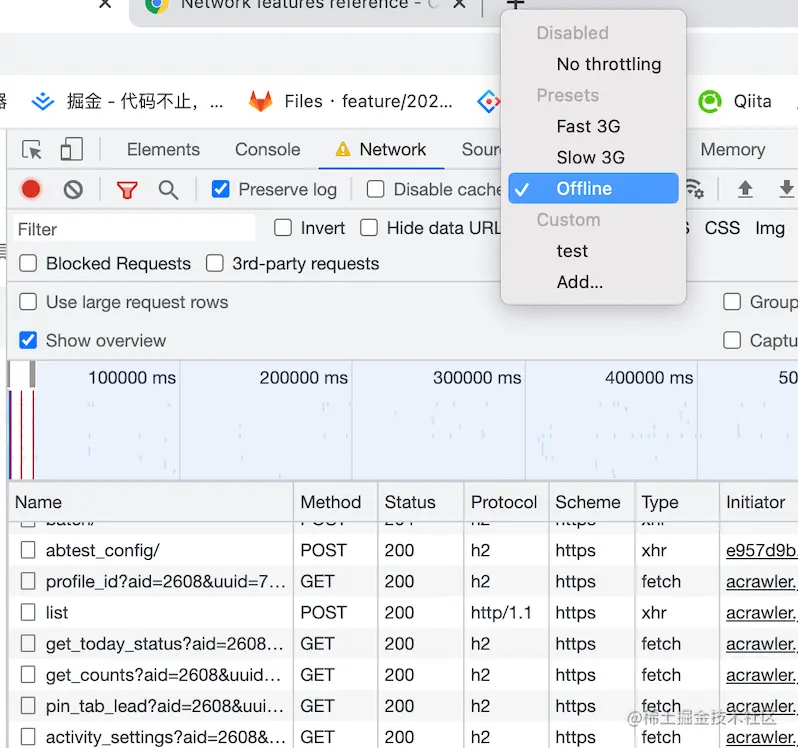The width and height of the screenshot is (798, 748).
Task: Check the Invert filter checkbox
Action: (282, 227)
